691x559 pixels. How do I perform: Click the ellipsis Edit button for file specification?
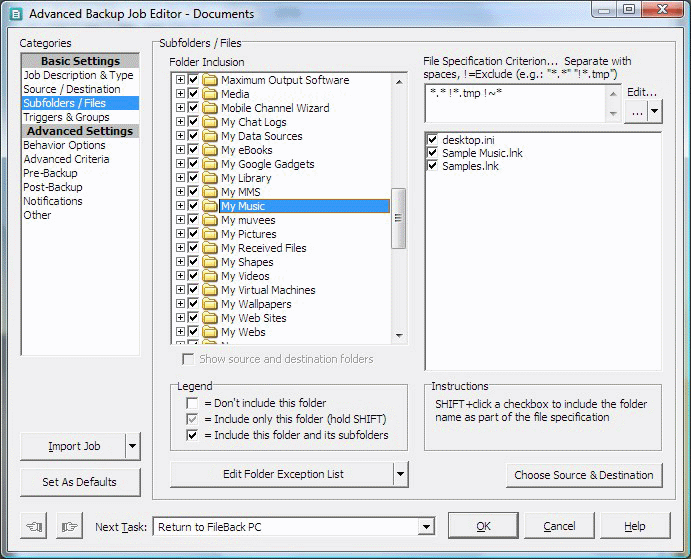tap(637, 112)
